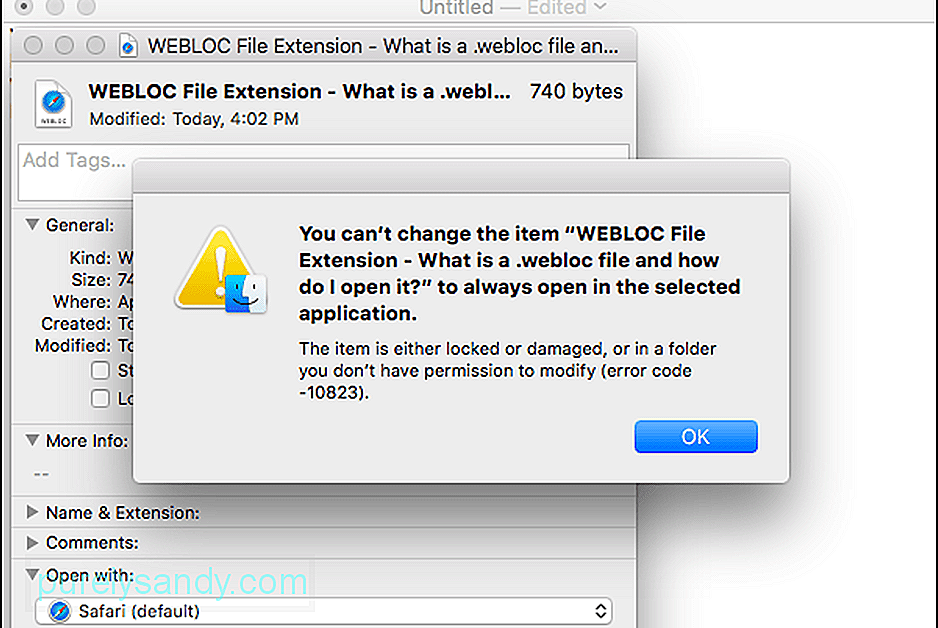
Task: Click the small document icon in title bar
Action: 128,46
